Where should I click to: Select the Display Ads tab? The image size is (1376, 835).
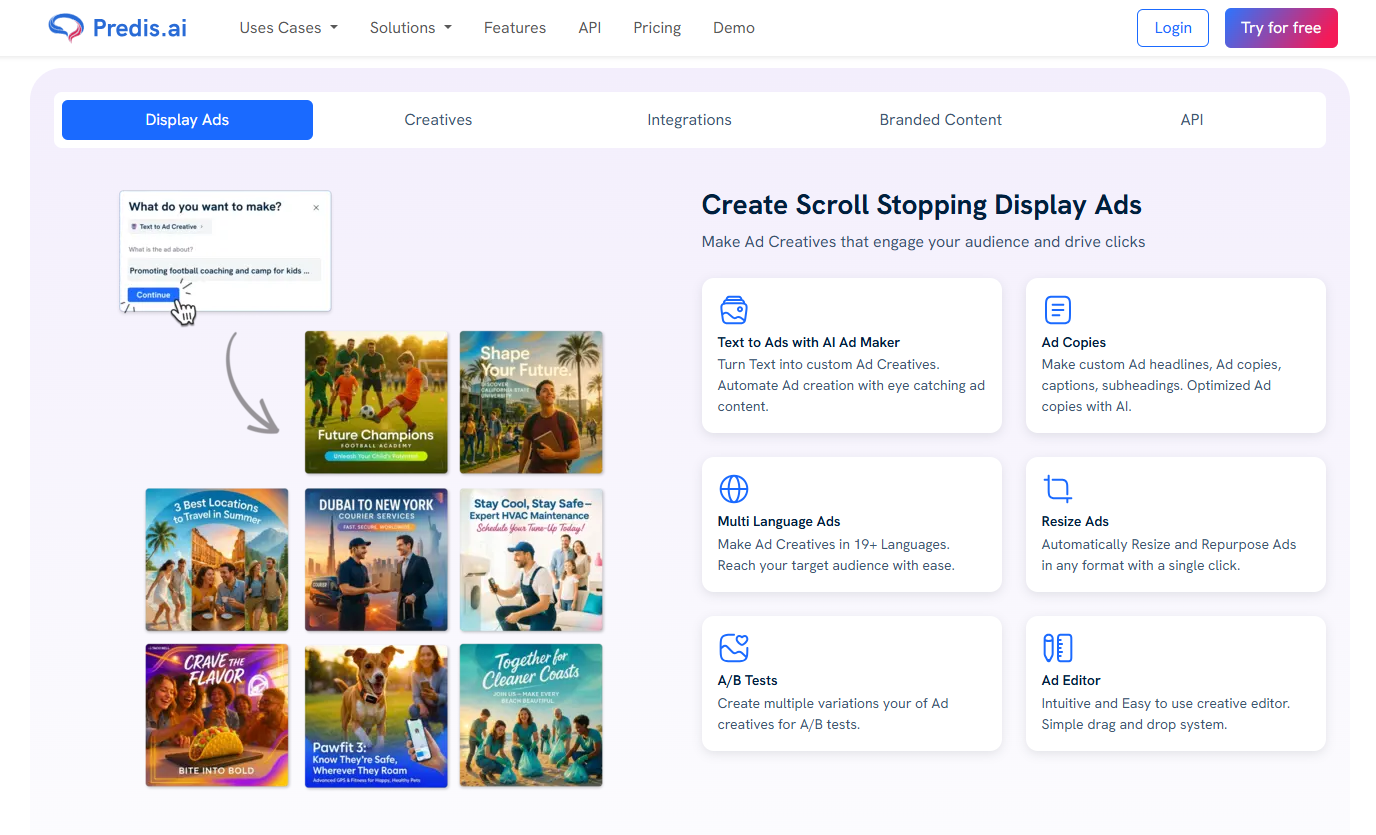click(x=187, y=120)
